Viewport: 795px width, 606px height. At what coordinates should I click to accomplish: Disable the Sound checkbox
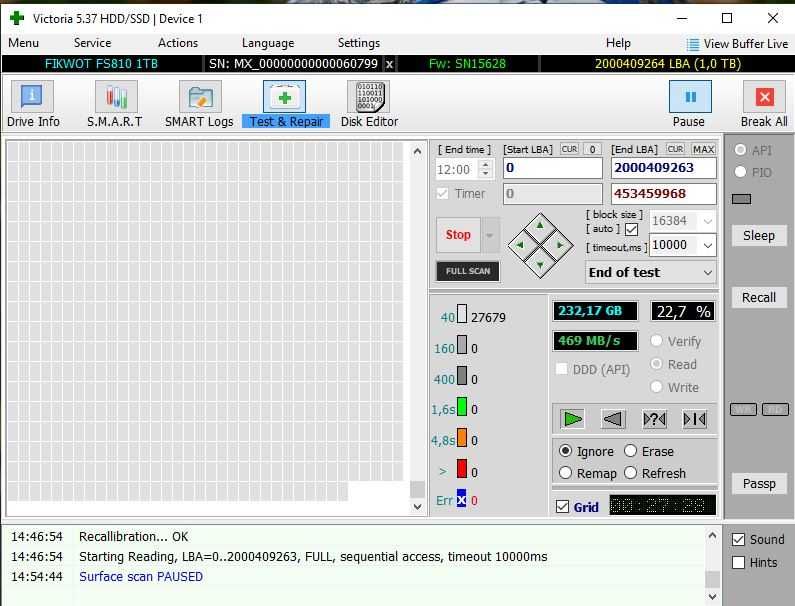pos(738,539)
